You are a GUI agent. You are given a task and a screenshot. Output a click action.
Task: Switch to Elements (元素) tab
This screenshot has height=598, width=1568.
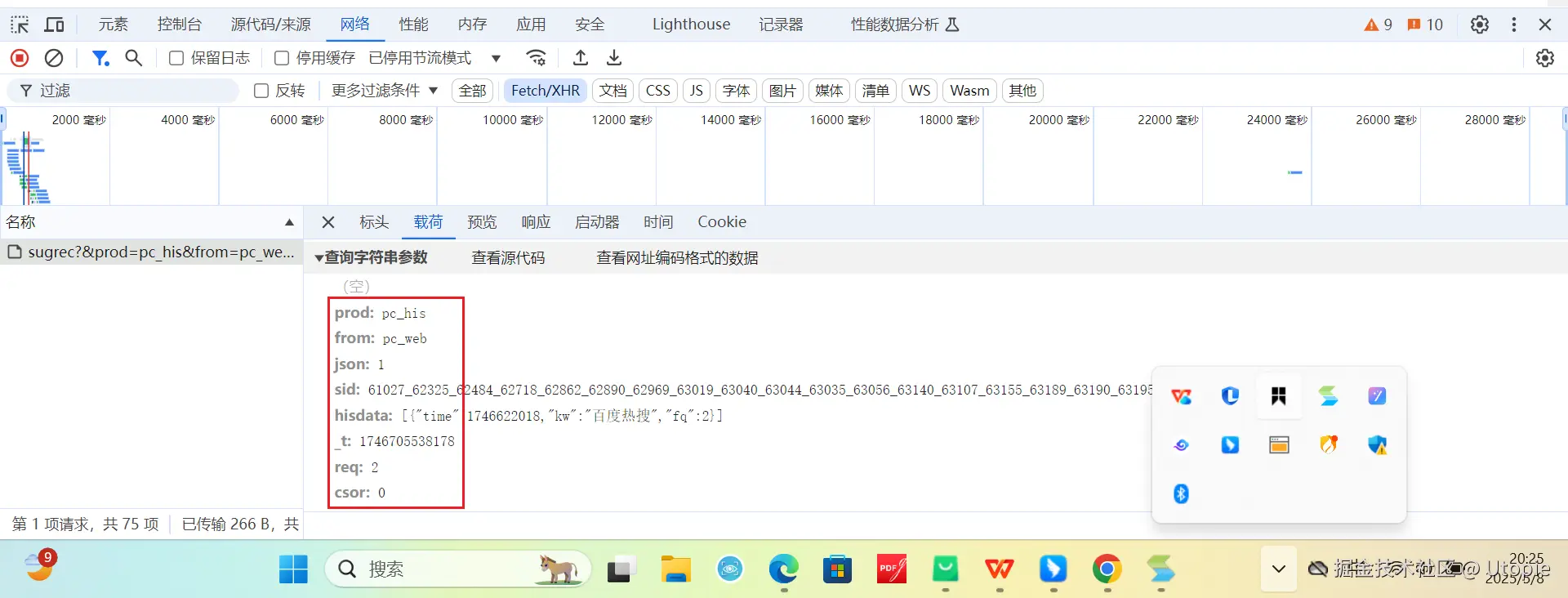point(114,25)
